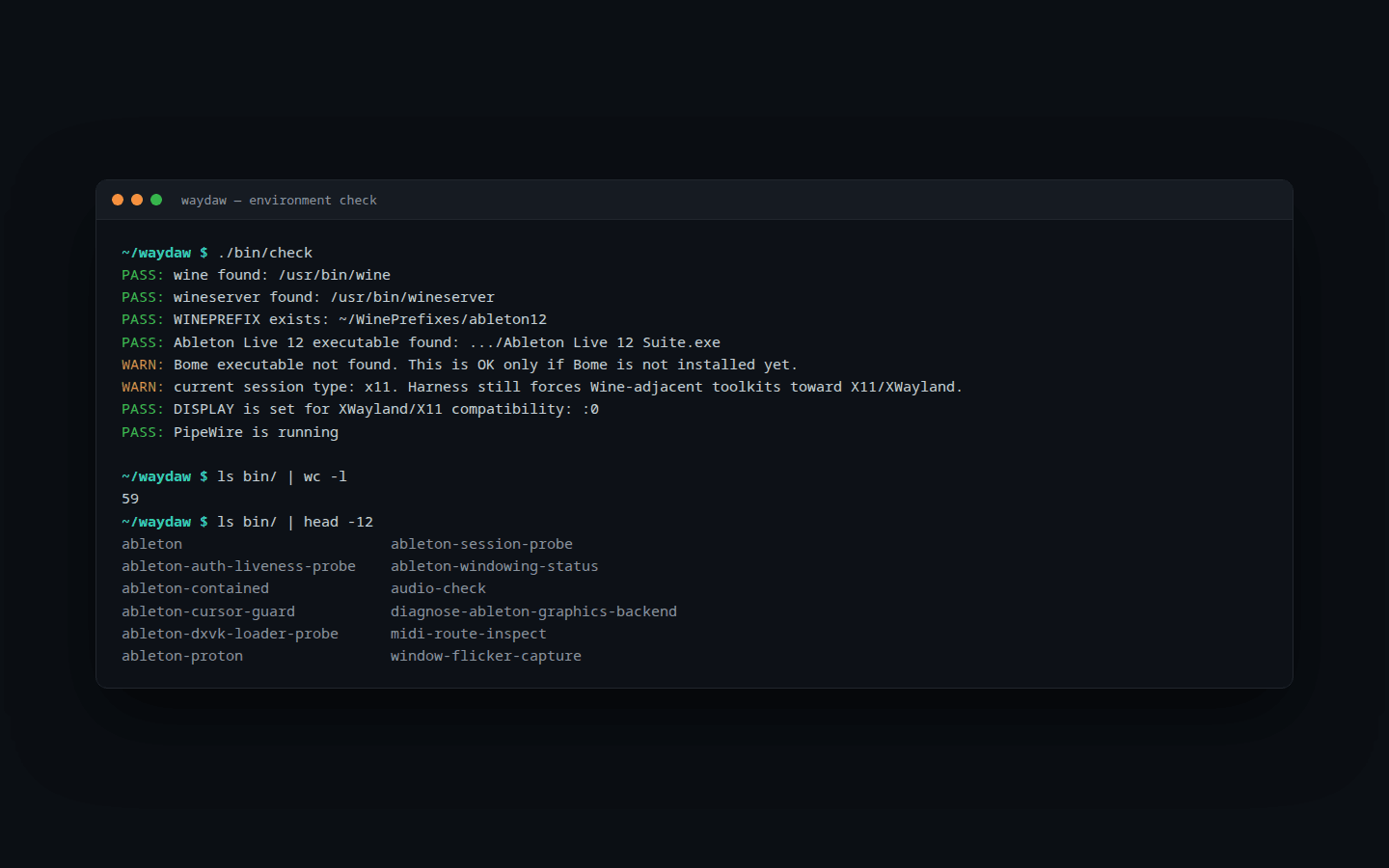Click file name 'ableton-dxvk-loader-probe'

[x=230, y=634]
